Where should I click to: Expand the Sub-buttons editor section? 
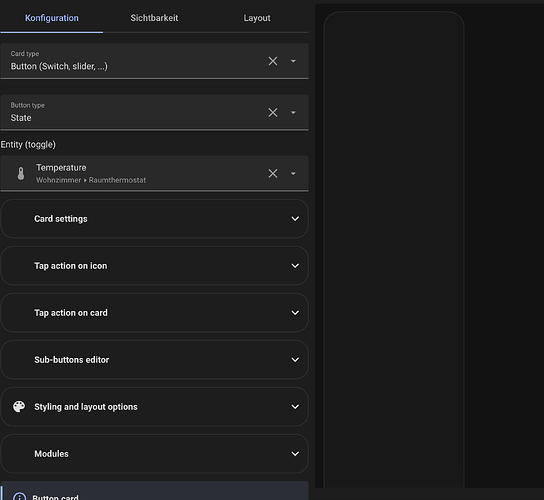tap(154, 360)
